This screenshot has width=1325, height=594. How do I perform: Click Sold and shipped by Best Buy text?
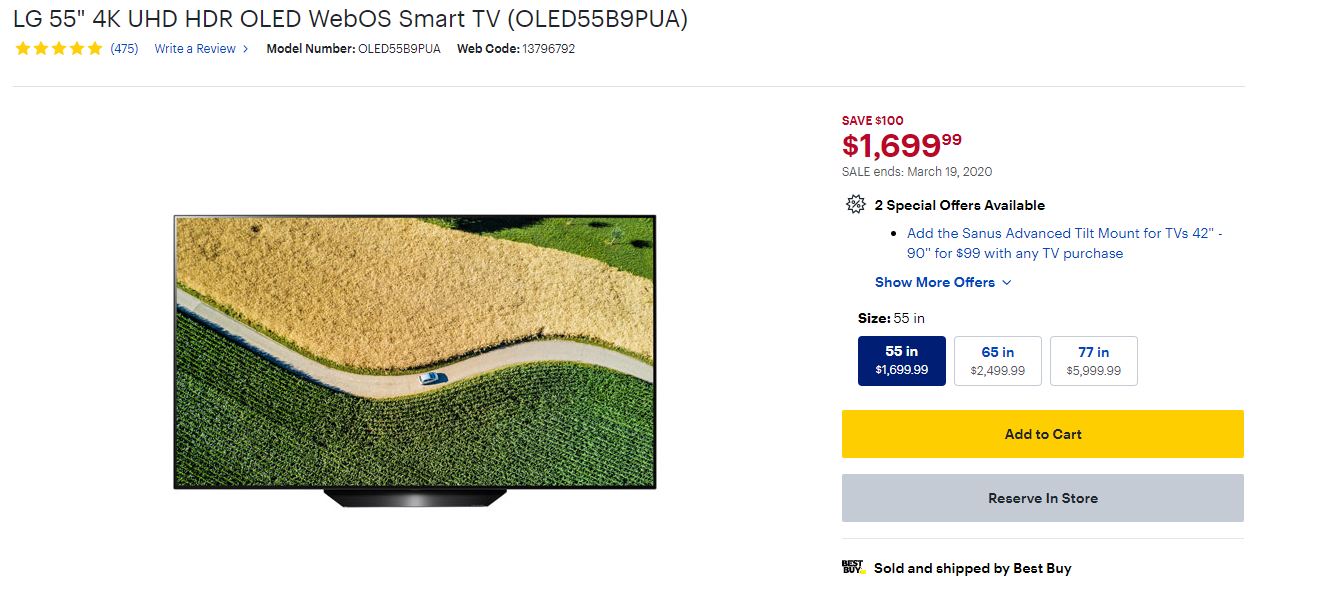coord(972,568)
